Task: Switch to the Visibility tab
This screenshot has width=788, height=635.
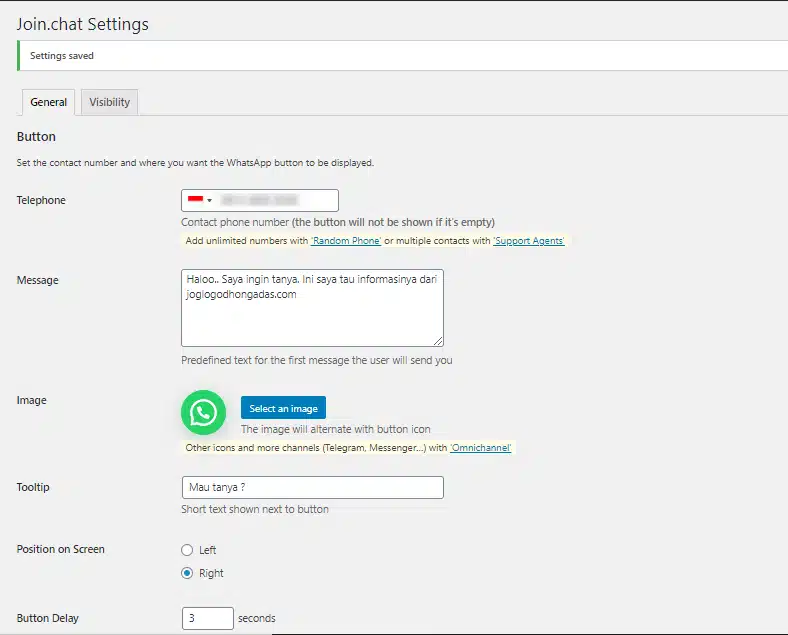Action: click(110, 102)
